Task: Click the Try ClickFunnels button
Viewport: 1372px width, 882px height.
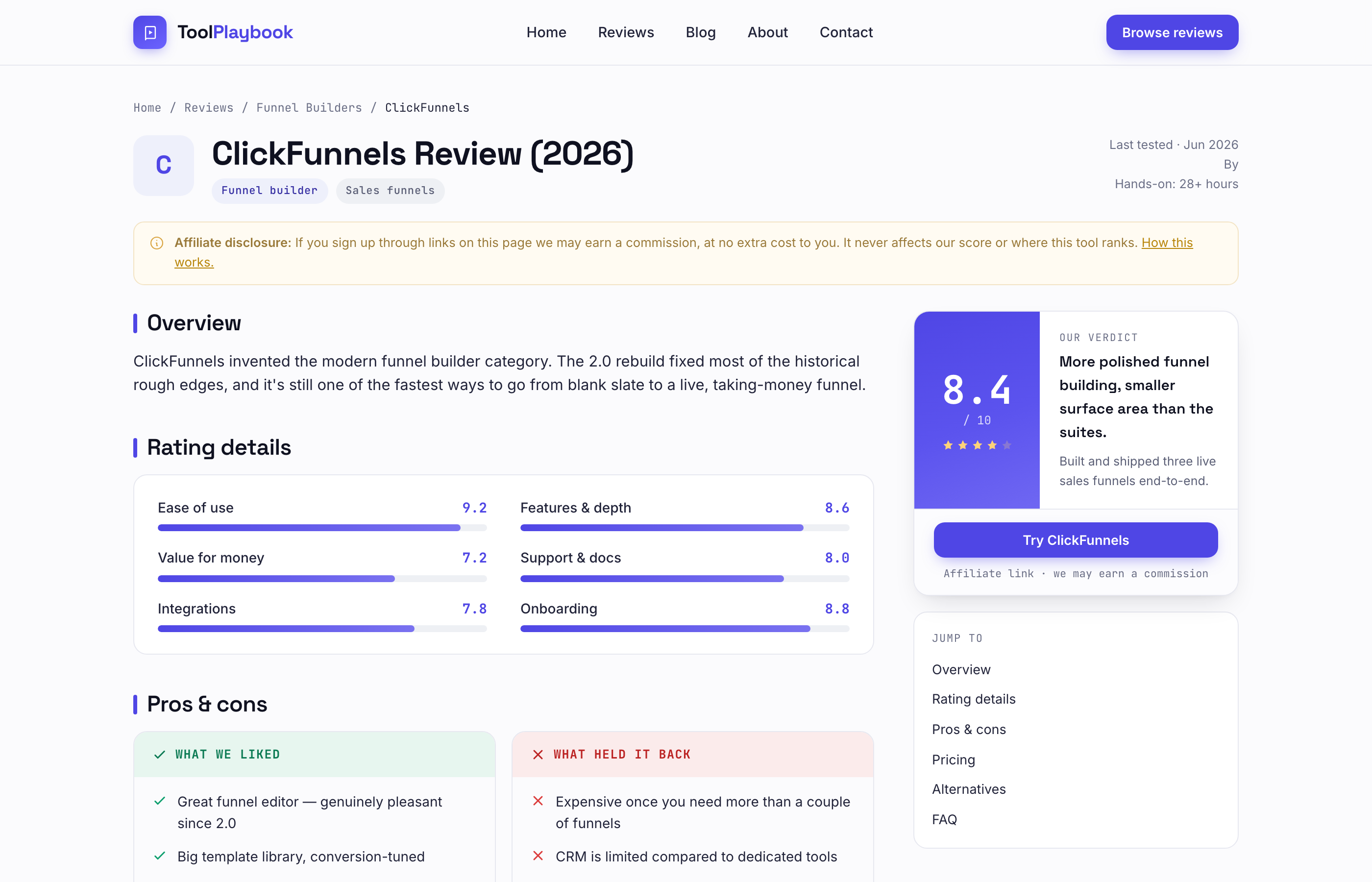Action: [x=1076, y=539]
